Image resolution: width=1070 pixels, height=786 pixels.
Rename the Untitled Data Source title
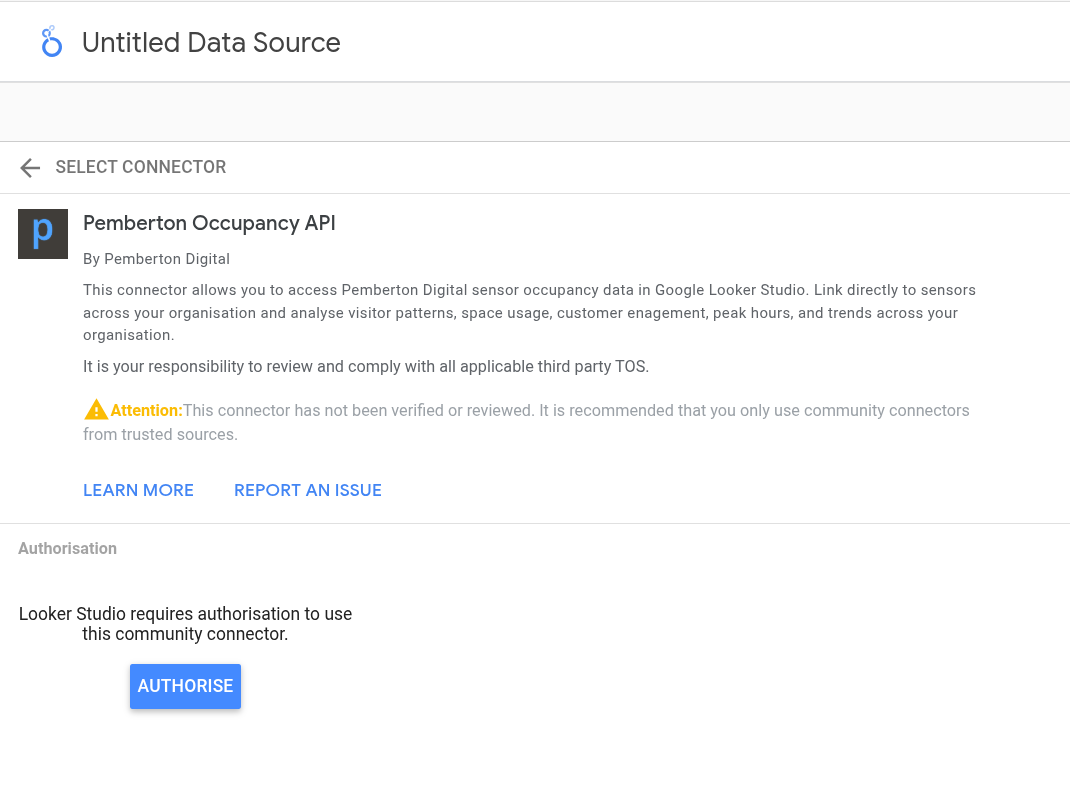[211, 42]
